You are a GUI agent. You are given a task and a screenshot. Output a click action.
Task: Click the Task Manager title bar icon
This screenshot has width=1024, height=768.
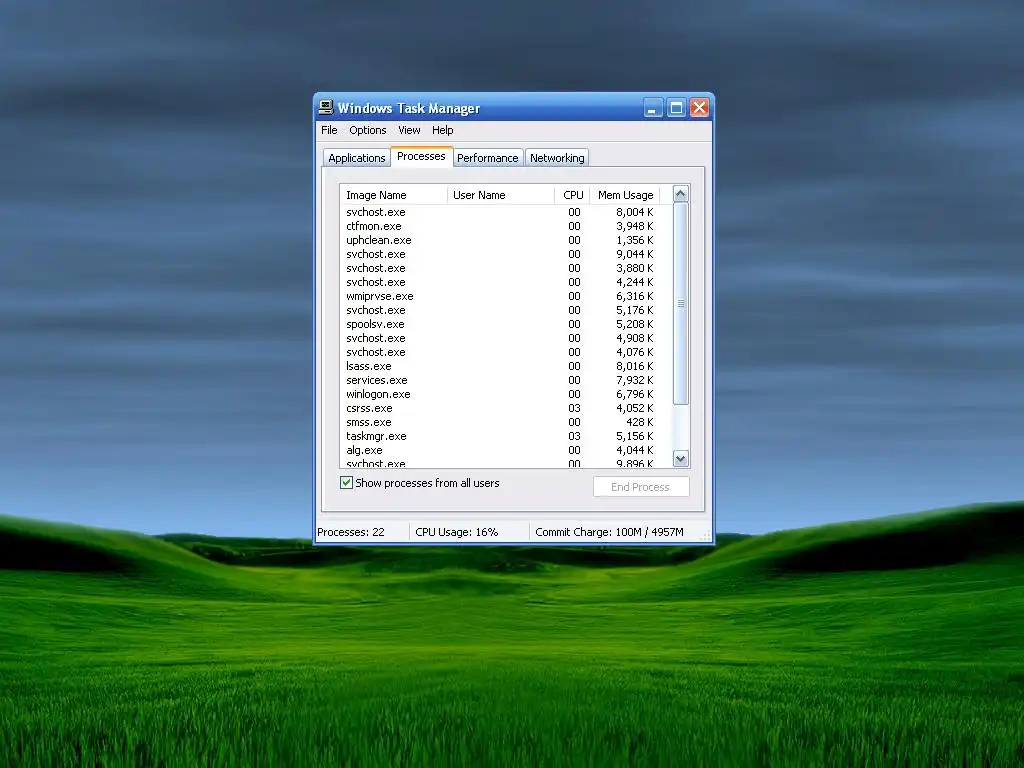pos(326,108)
